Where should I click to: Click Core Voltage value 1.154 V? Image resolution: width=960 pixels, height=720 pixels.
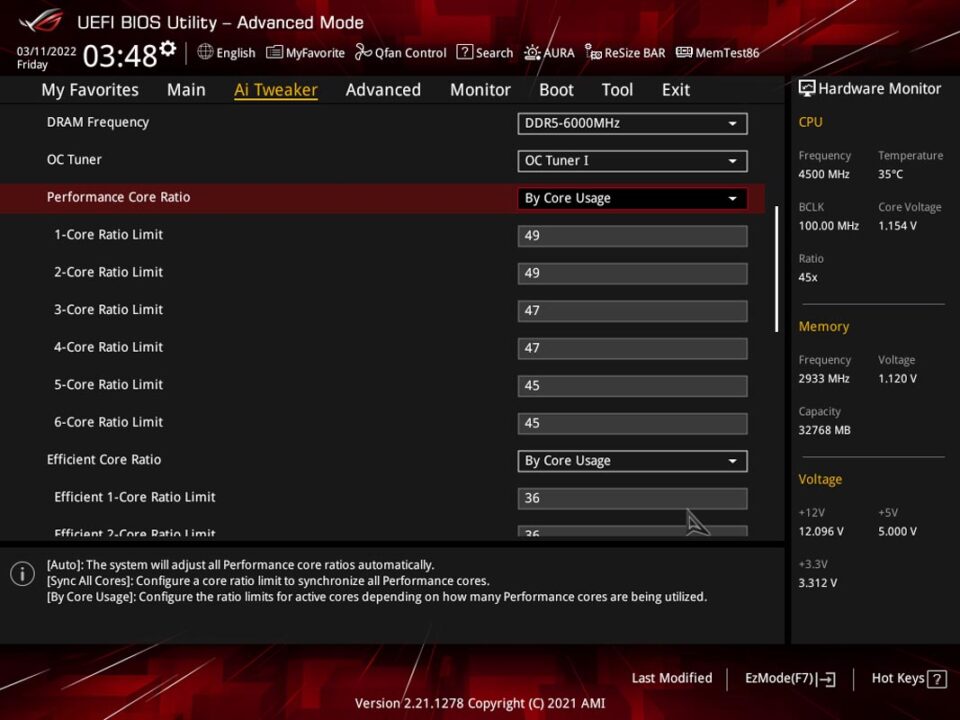tap(897, 226)
